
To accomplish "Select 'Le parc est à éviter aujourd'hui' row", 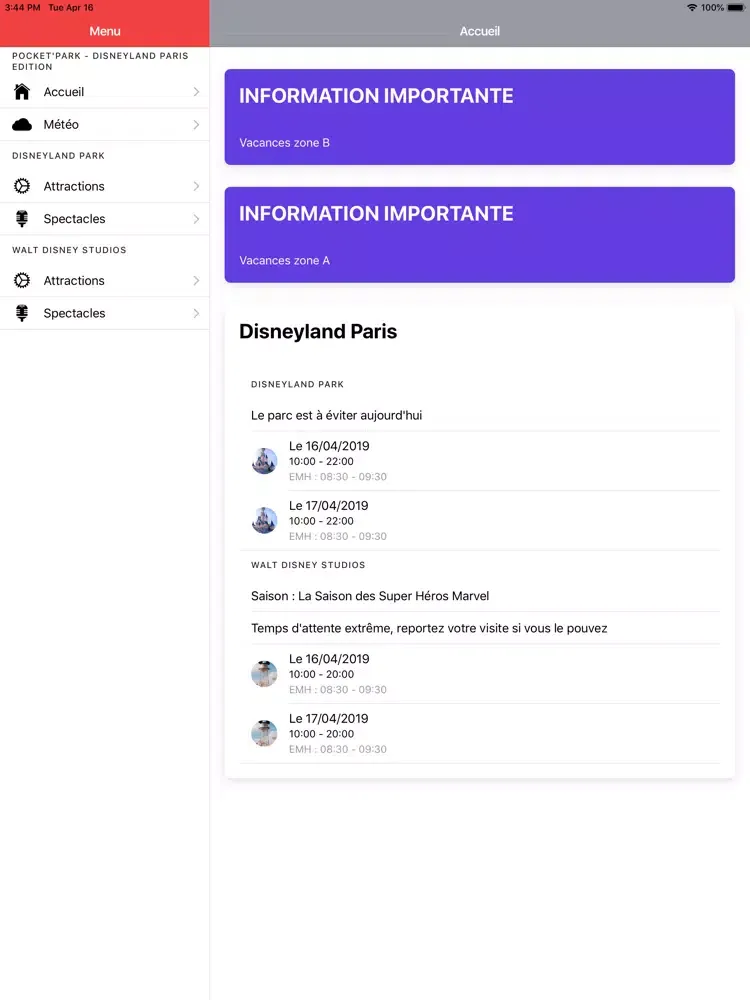I will click(480, 415).
